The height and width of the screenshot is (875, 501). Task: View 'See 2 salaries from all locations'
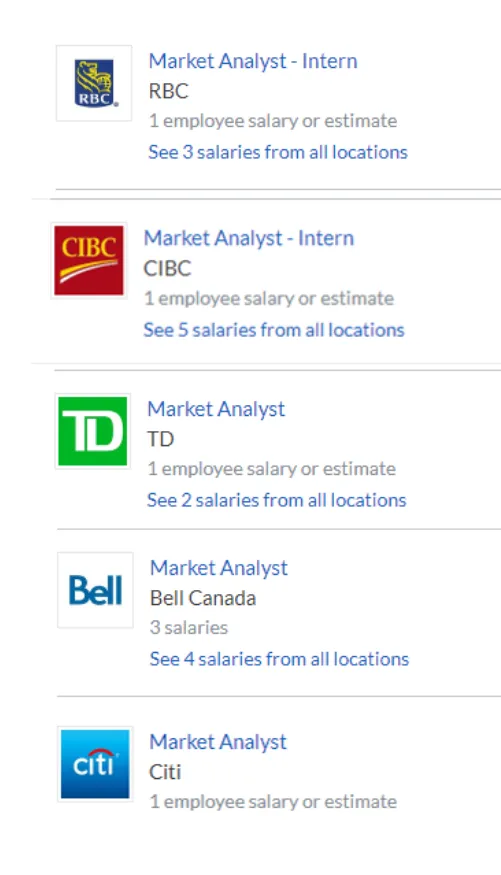point(277,500)
